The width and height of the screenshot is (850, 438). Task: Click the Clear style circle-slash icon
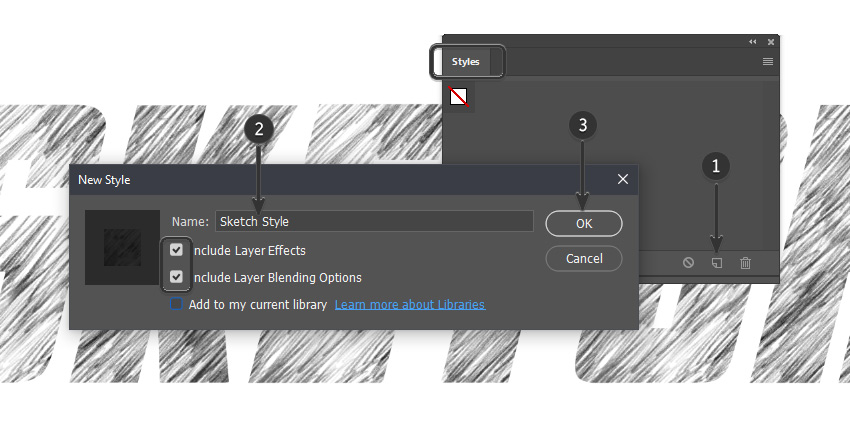point(688,263)
